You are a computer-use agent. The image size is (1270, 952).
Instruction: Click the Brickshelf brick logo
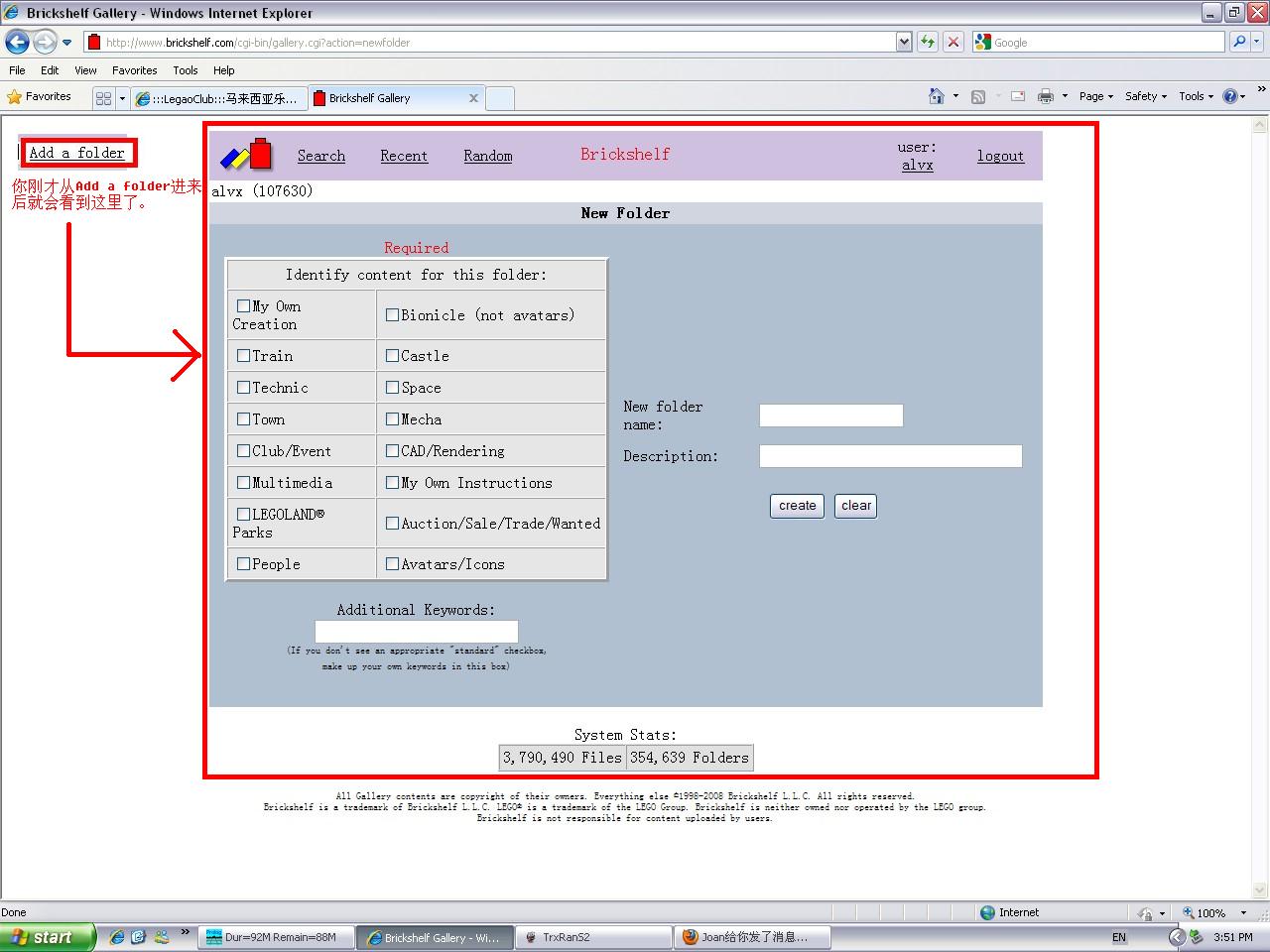point(246,155)
